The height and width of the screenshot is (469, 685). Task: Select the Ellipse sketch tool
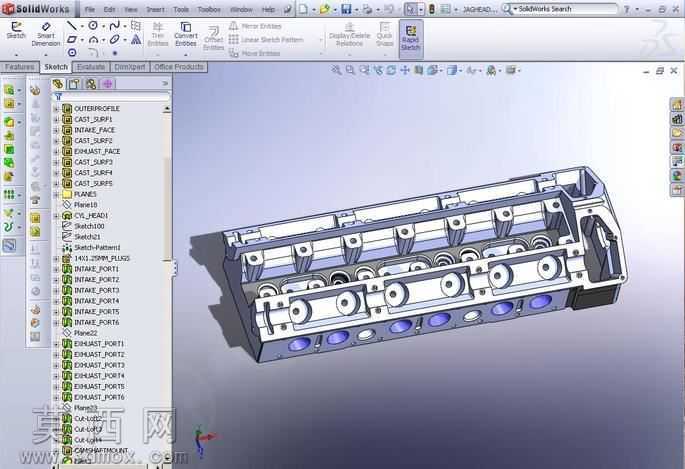tap(114, 40)
